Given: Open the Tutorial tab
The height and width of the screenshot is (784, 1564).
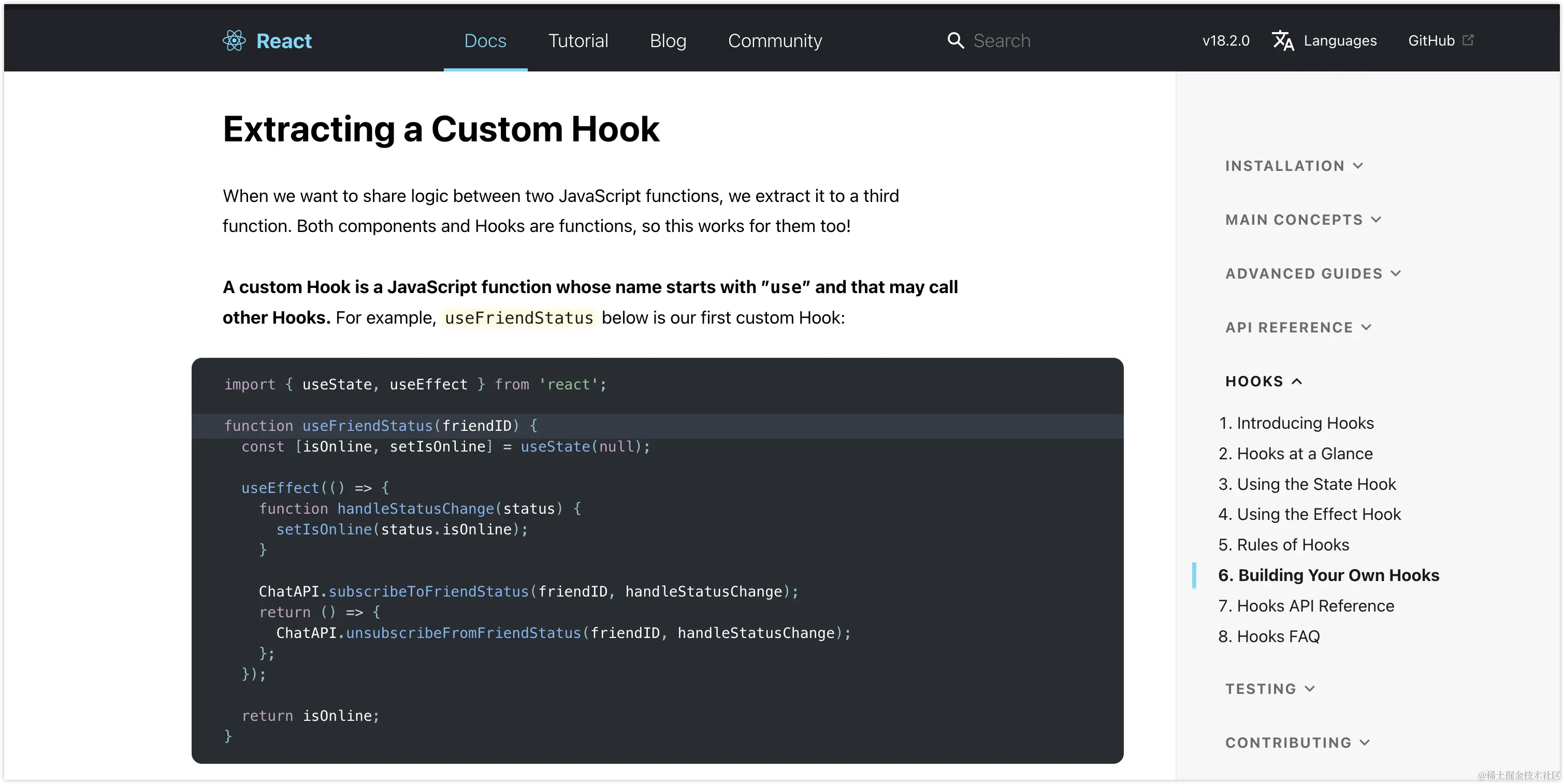Looking at the screenshot, I should point(578,41).
